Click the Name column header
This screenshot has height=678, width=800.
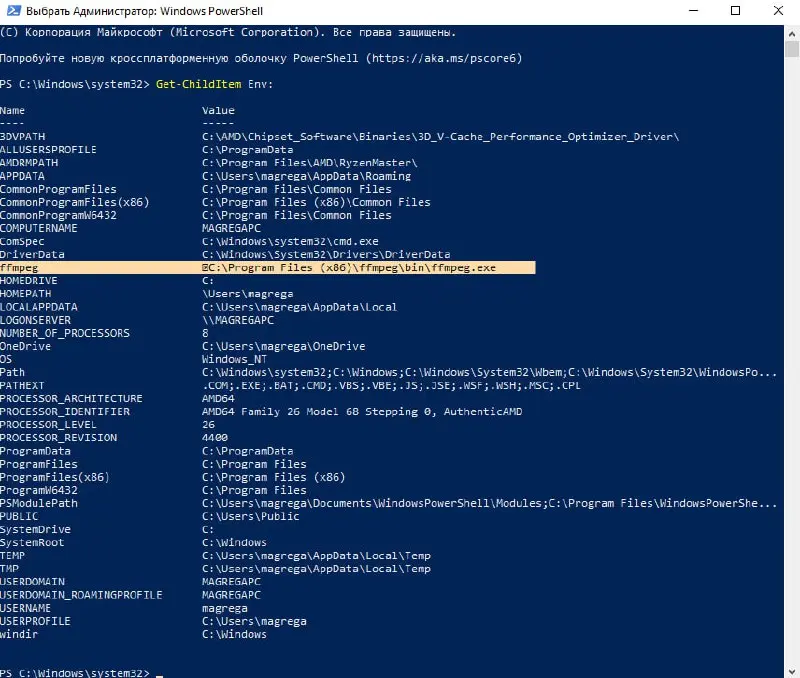tap(13, 110)
